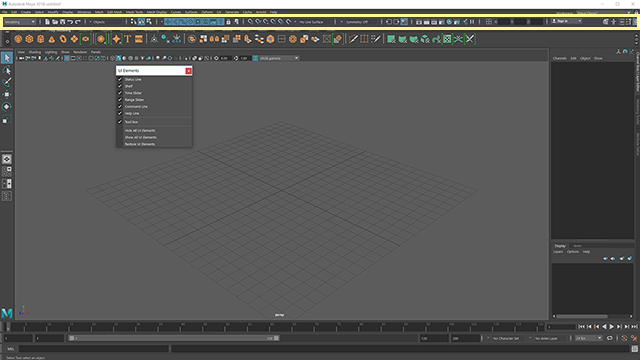Open the 24 fps frame rate dropdown
The image size is (640, 360).
(588, 338)
